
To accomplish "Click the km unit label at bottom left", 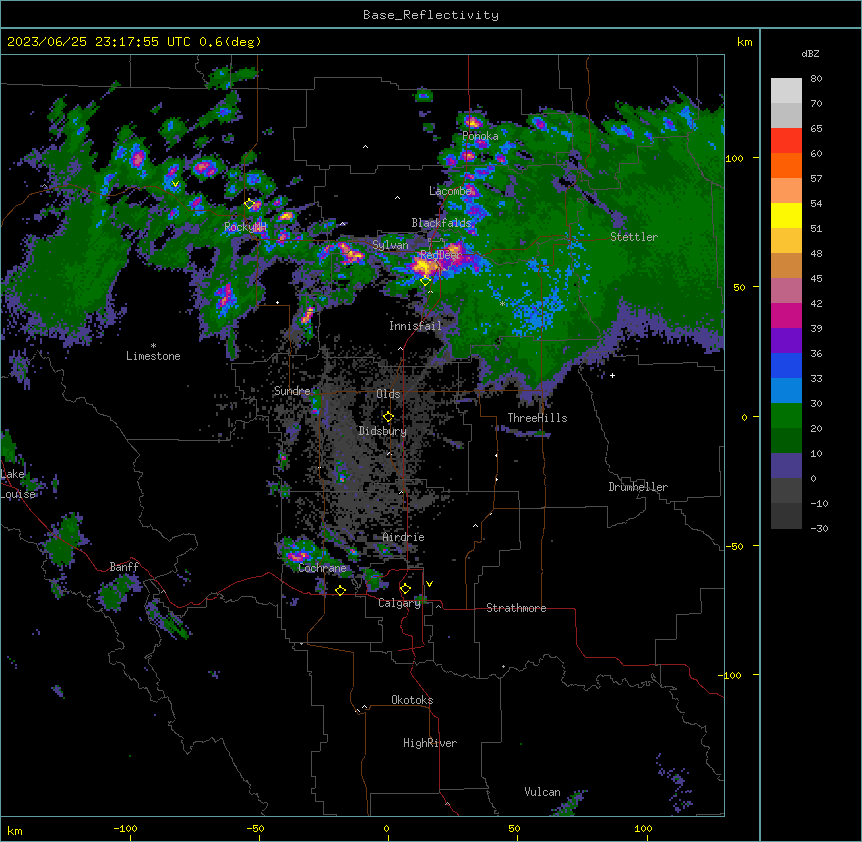I will (15, 831).
